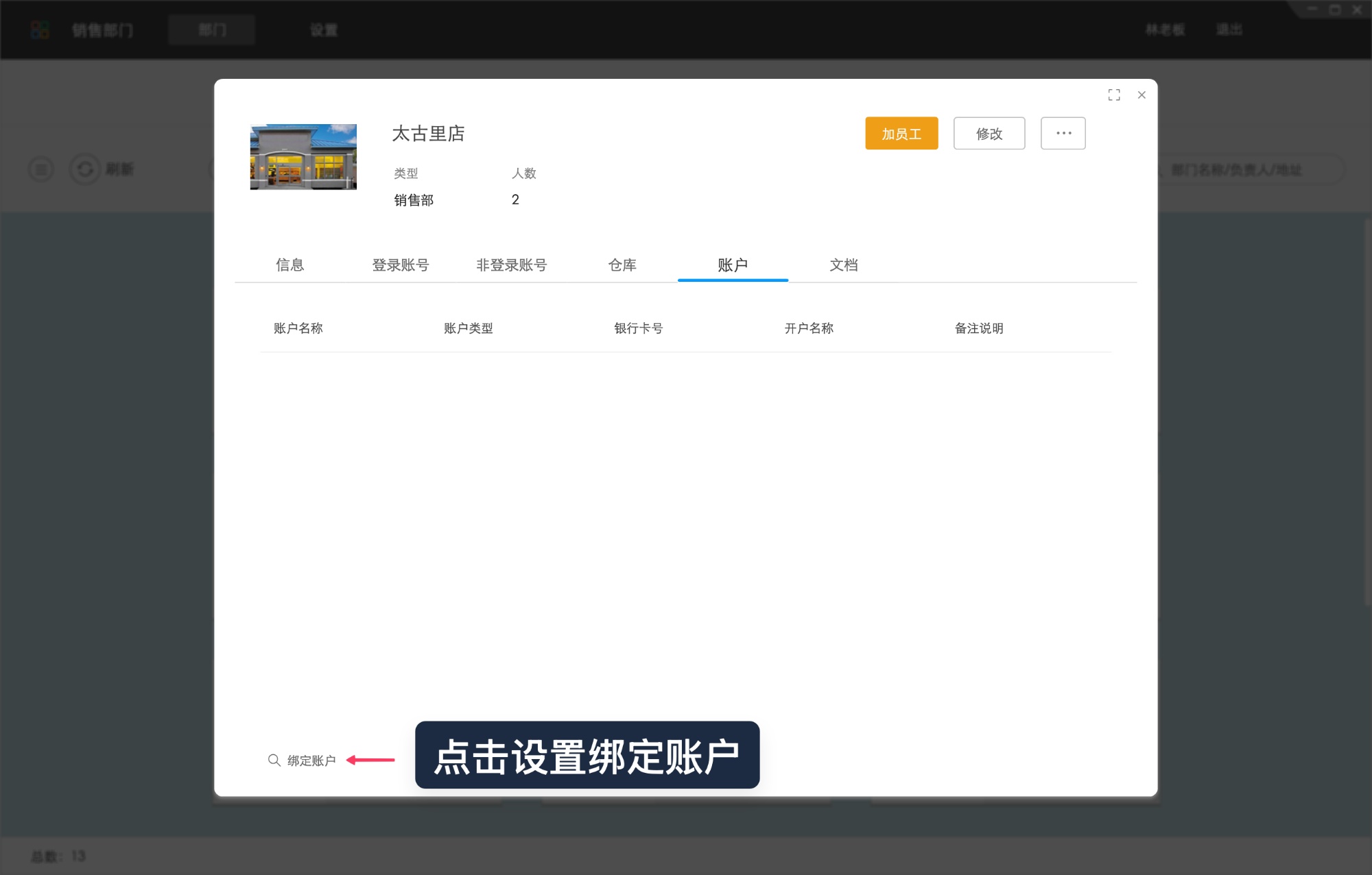This screenshot has height=875, width=1372.
Task: Click the list view icon left of 刷新
Action: pyautogui.click(x=40, y=169)
